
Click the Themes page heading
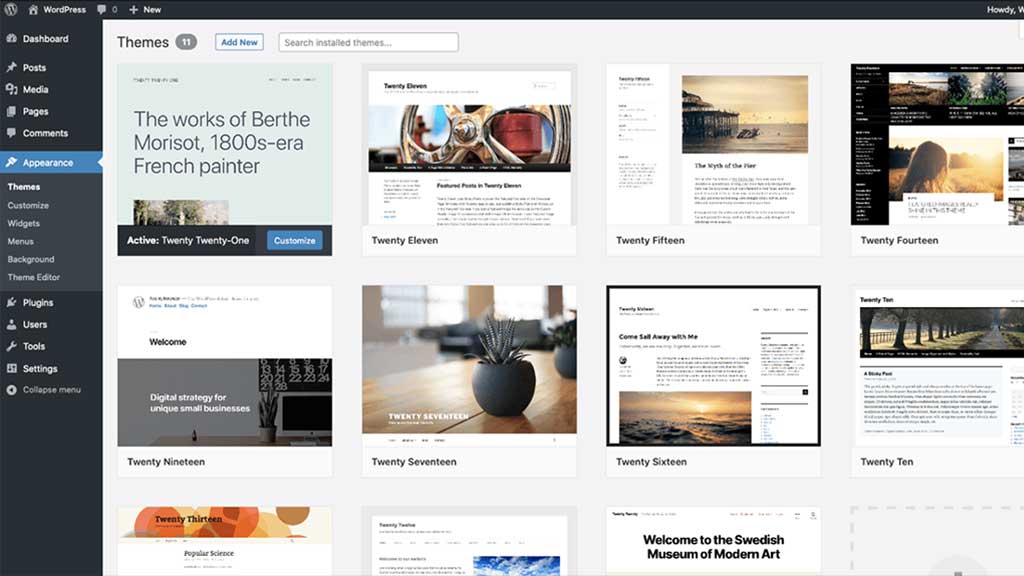tap(143, 42)
